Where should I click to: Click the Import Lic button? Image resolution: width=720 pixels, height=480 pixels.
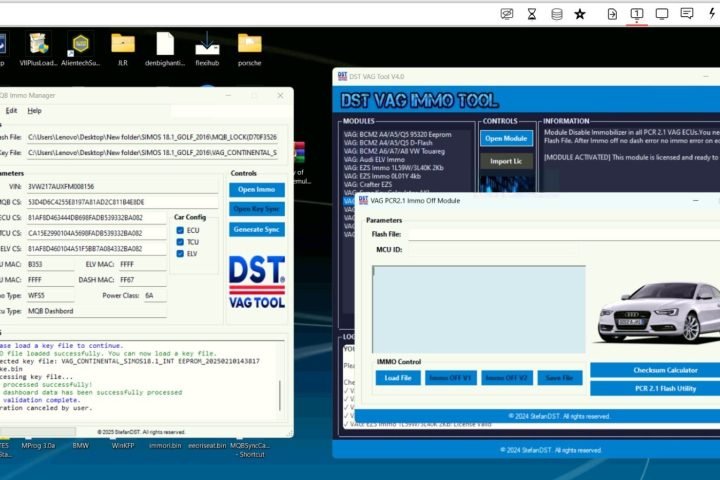(506, 161)
